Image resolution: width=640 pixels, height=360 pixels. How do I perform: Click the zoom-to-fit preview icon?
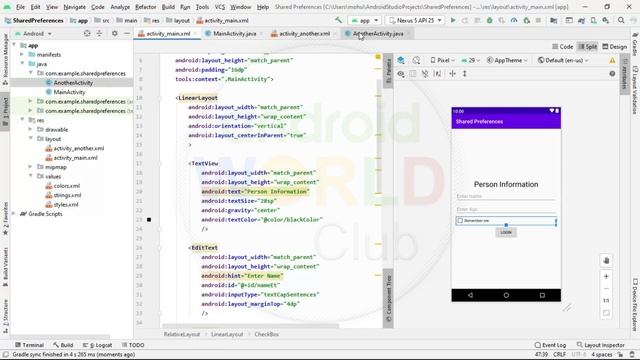[606, 313]
